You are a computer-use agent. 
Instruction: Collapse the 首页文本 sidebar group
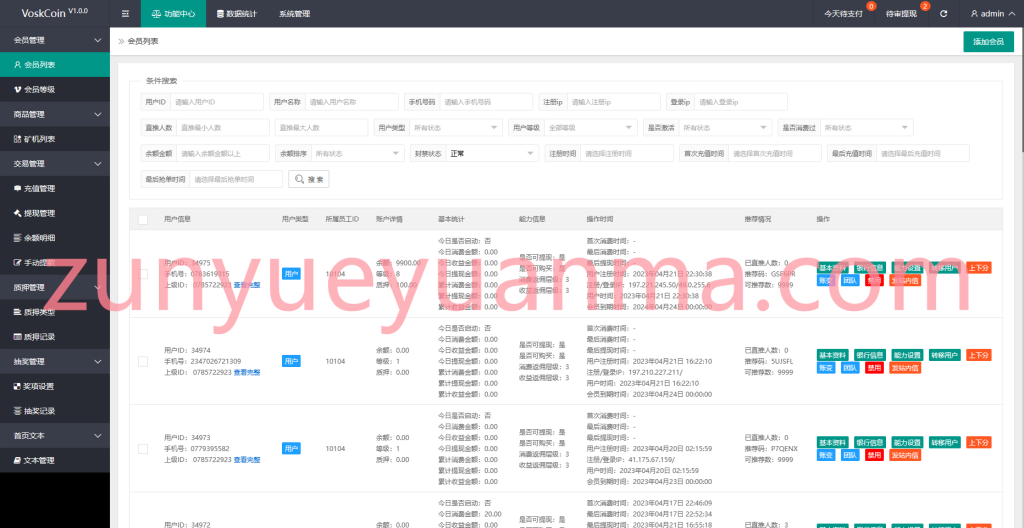(x=55, y=435)
